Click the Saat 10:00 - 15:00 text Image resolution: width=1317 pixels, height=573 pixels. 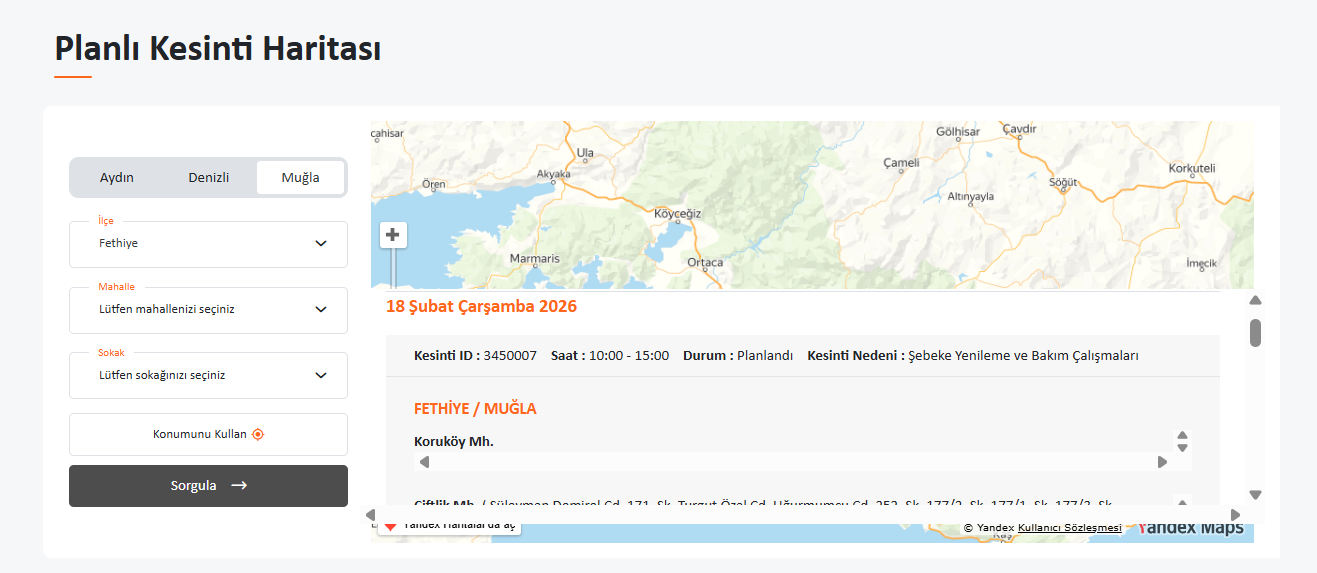(610, 356)
